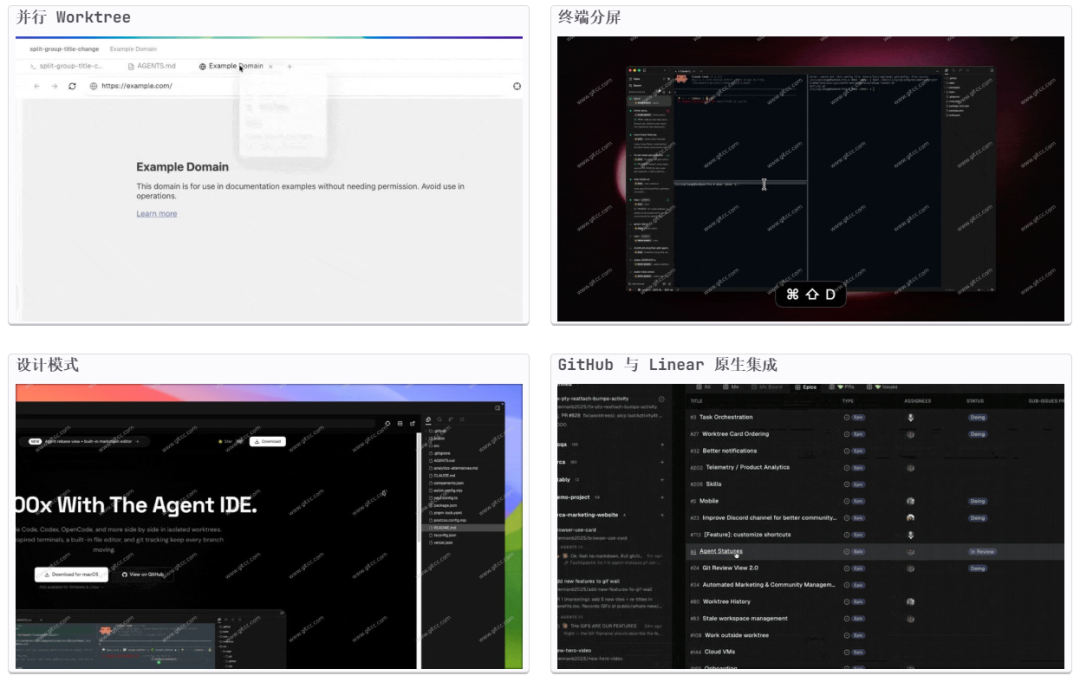Viewport: 1080px width, 682px height.
Task: Click the STATUS column header
Action: [975, 401]
